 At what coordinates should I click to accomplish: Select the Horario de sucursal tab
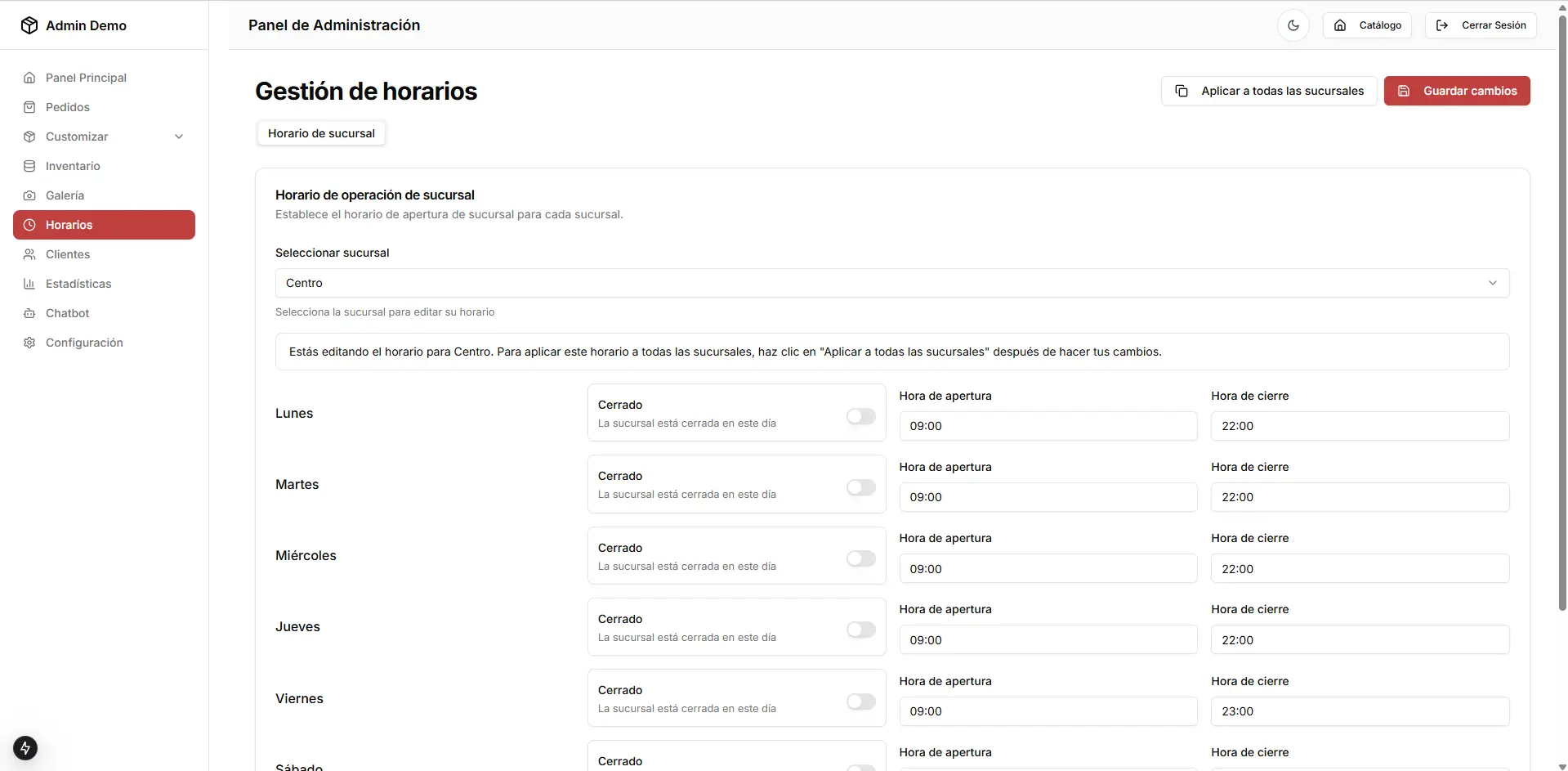pos(321,133)
